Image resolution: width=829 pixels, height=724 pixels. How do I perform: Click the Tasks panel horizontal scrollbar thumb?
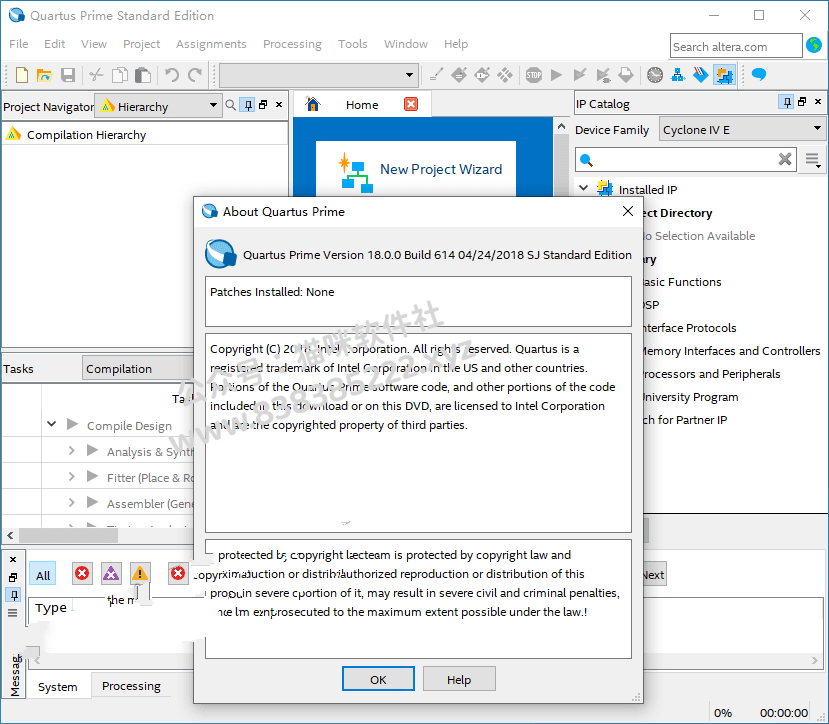[x=69, y=536]
